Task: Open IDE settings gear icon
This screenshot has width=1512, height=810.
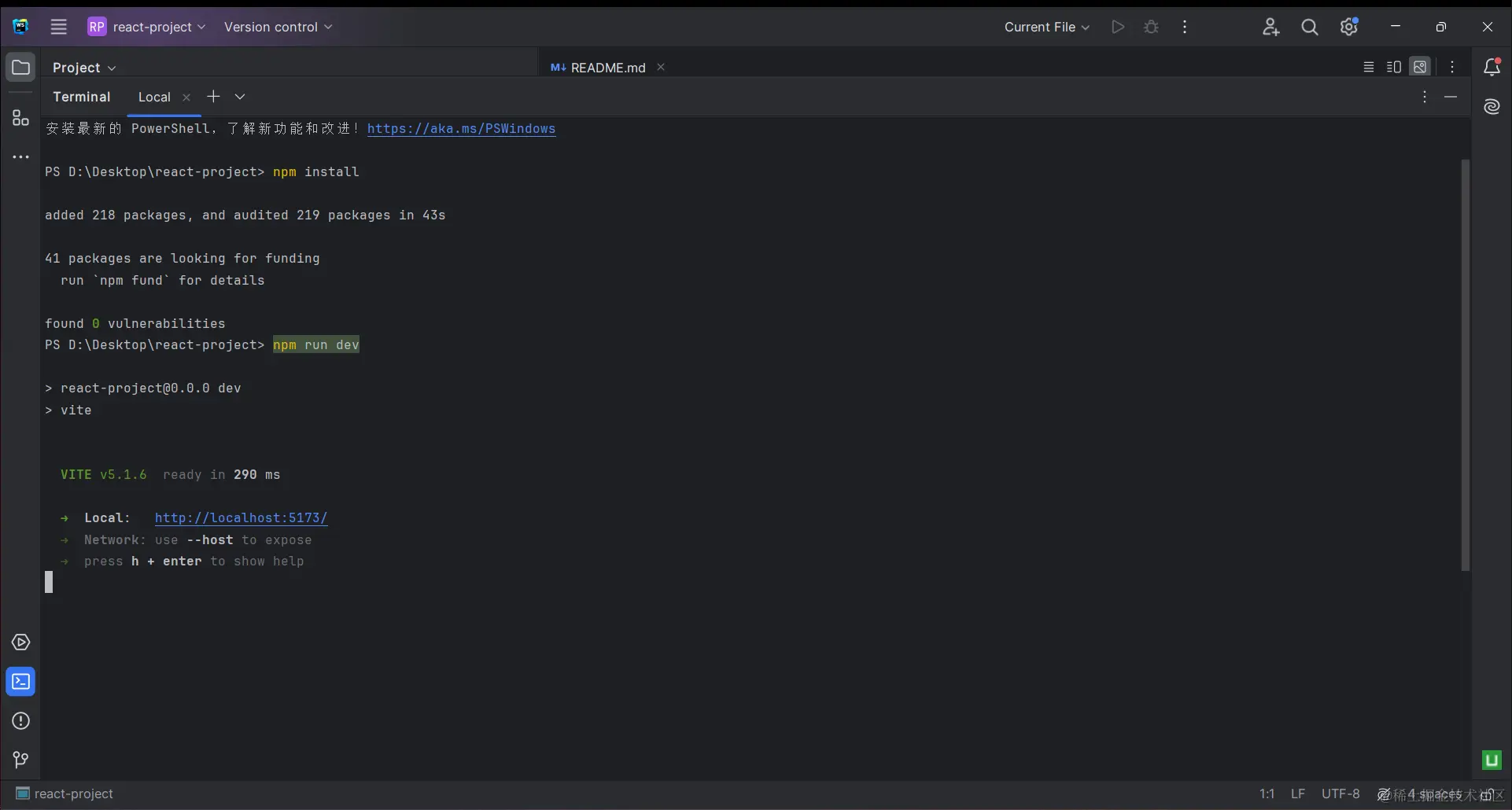Action: coord(1349,27)
